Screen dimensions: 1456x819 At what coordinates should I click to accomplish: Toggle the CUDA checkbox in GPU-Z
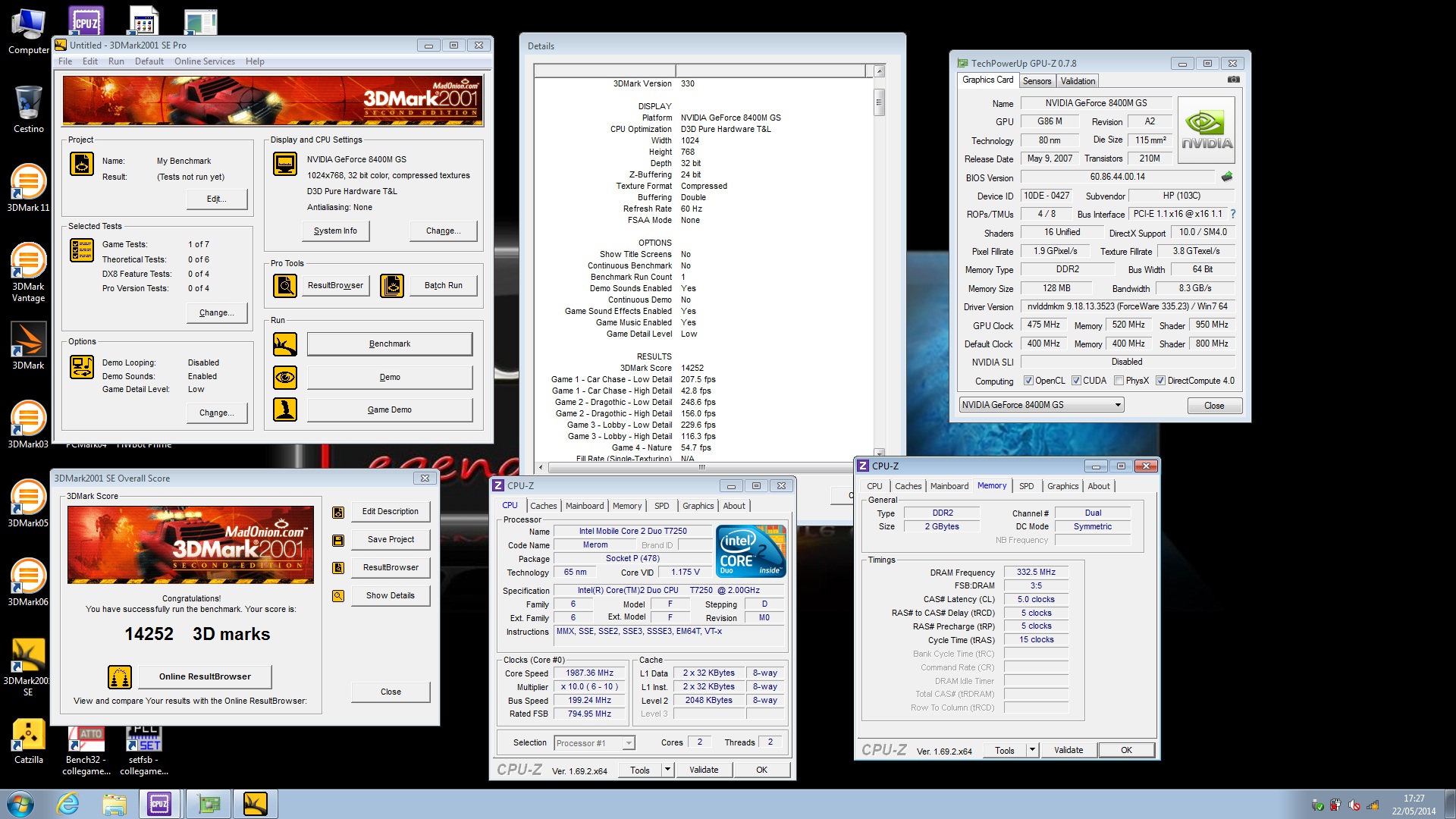coord(1076,381)
